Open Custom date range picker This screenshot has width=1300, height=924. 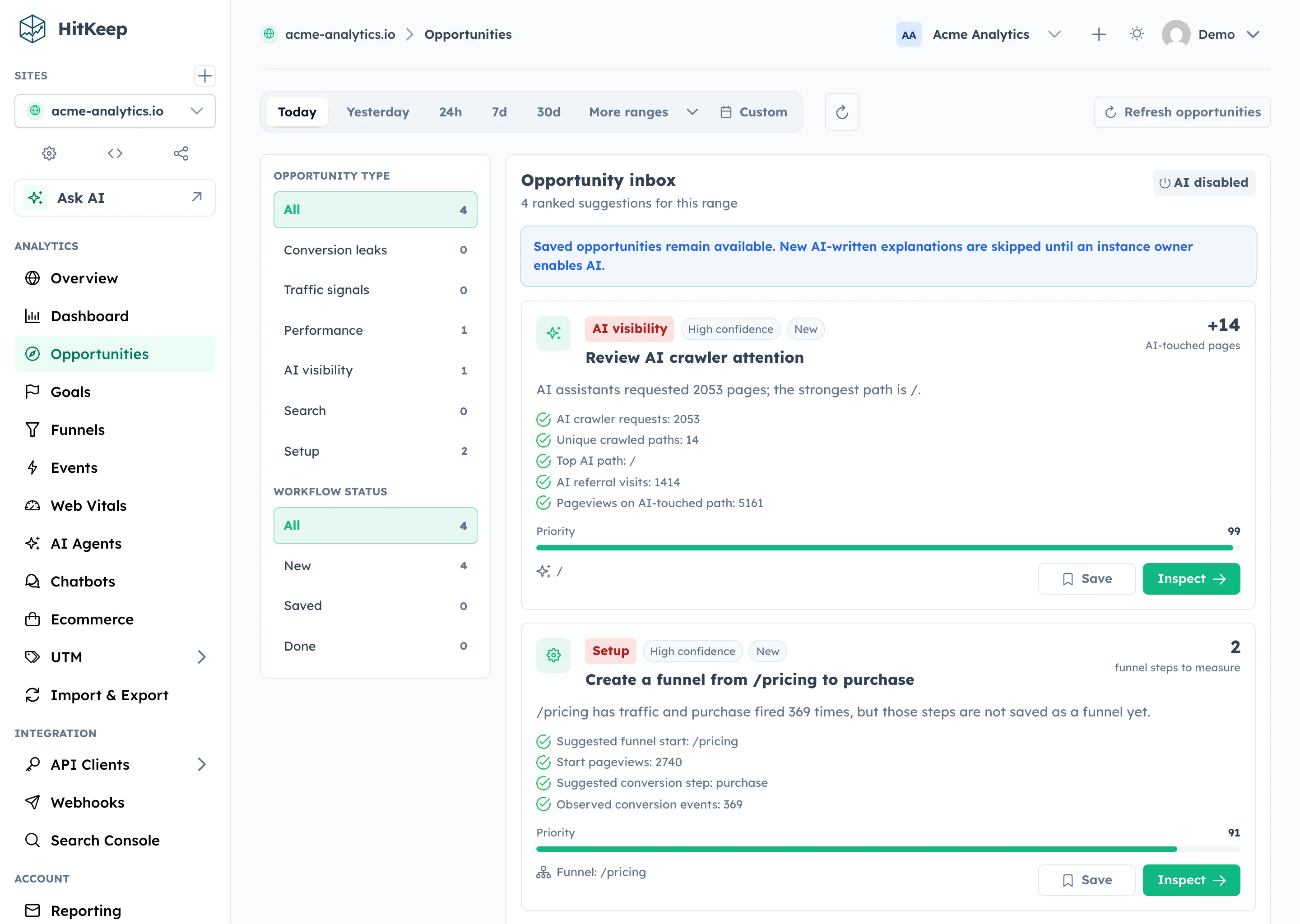point(753,112)
